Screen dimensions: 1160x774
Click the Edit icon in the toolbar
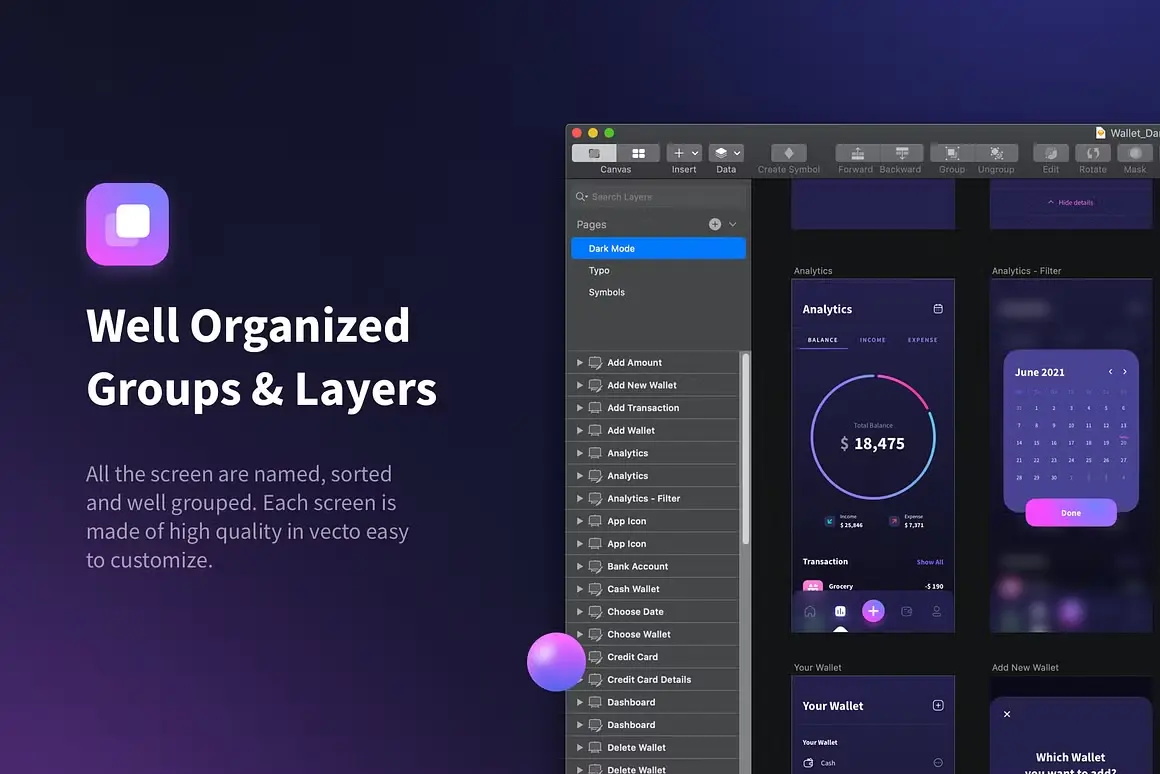click(1050, 152)
